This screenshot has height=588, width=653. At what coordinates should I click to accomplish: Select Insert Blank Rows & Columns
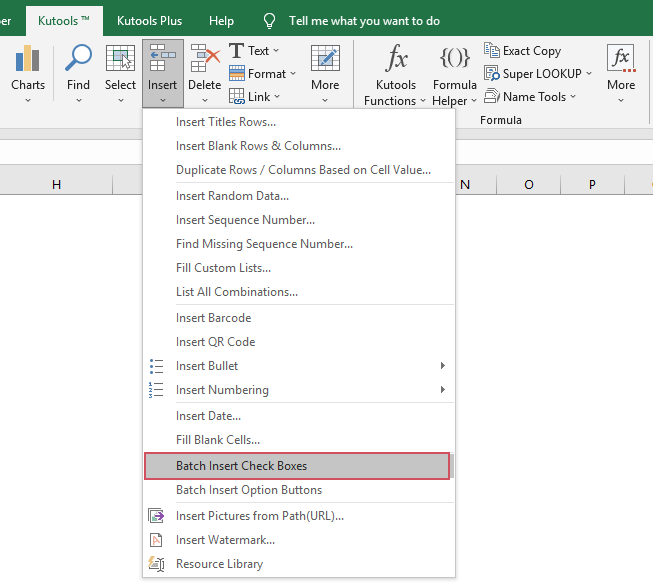click(x=299, y=146)
